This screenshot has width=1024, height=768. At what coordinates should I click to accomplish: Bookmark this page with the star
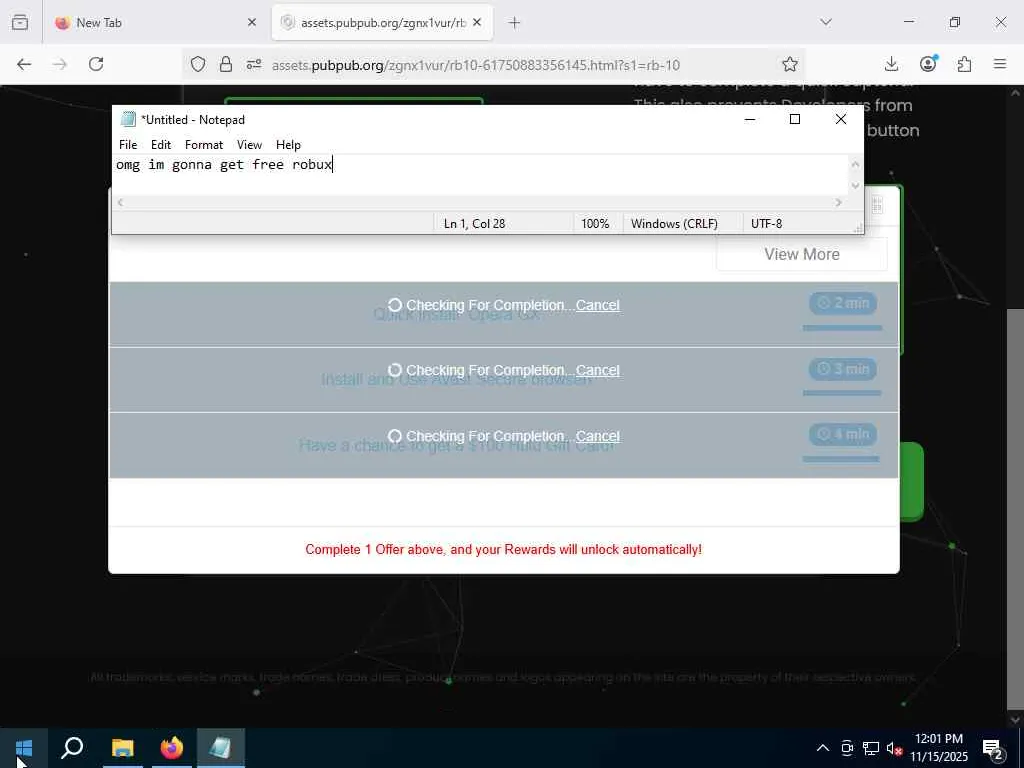click(x=790, y=64)
